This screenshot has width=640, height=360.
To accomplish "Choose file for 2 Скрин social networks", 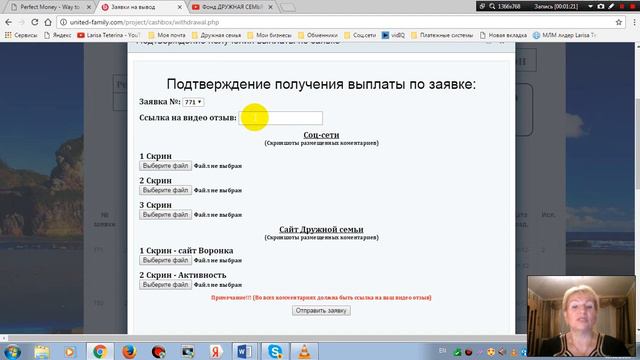I will [165, 190].
